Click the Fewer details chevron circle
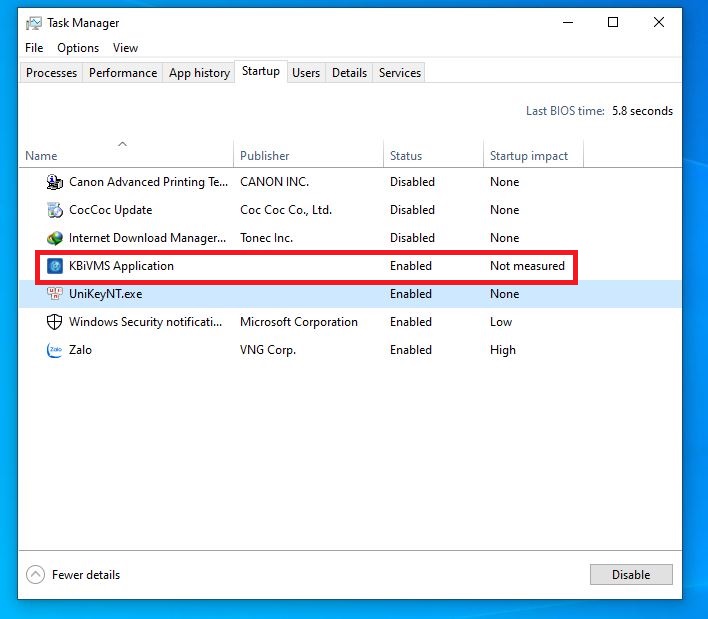 [x=35, y=575]
